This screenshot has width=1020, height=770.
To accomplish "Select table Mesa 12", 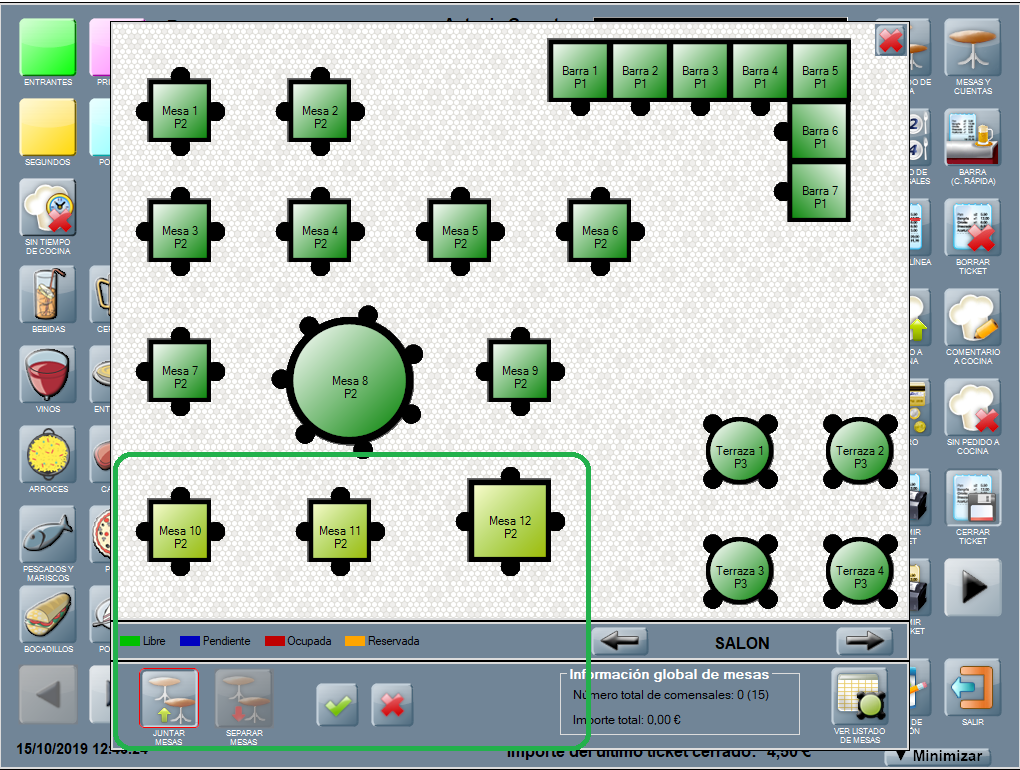I will (510, 520).
